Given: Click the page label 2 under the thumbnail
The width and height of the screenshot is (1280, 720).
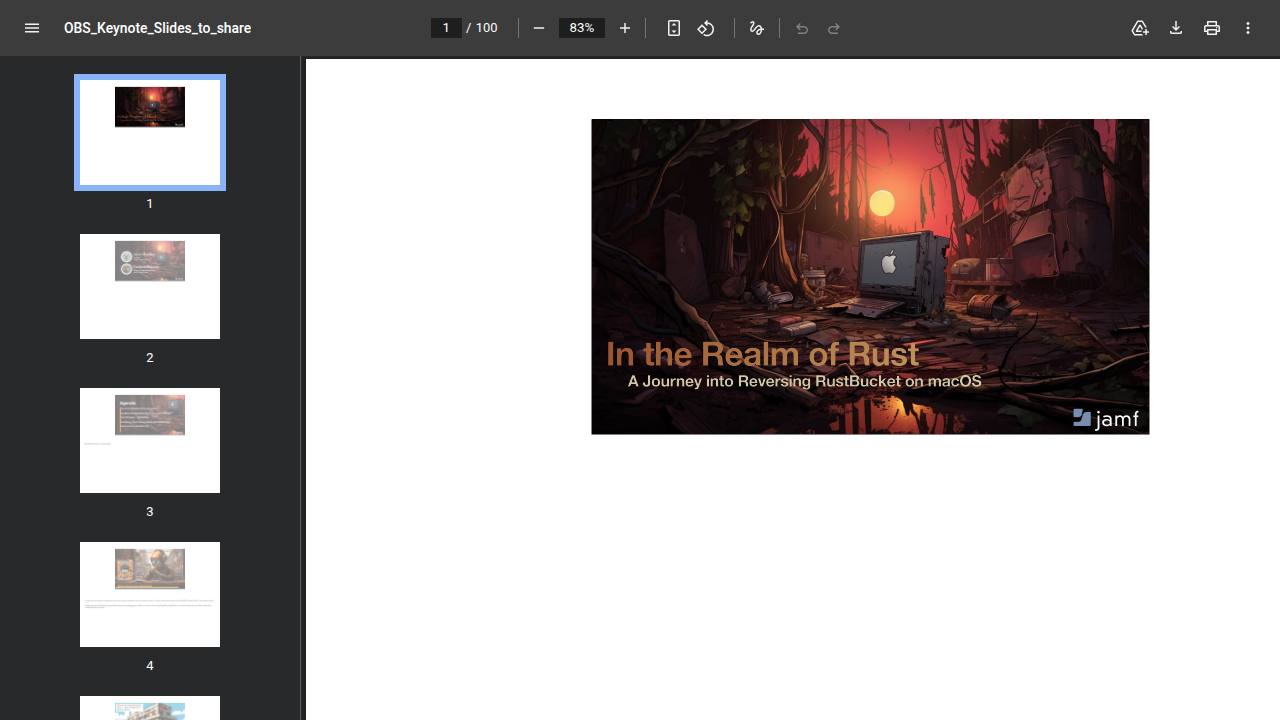Looking at the screenshot, I should coord(150,357).
